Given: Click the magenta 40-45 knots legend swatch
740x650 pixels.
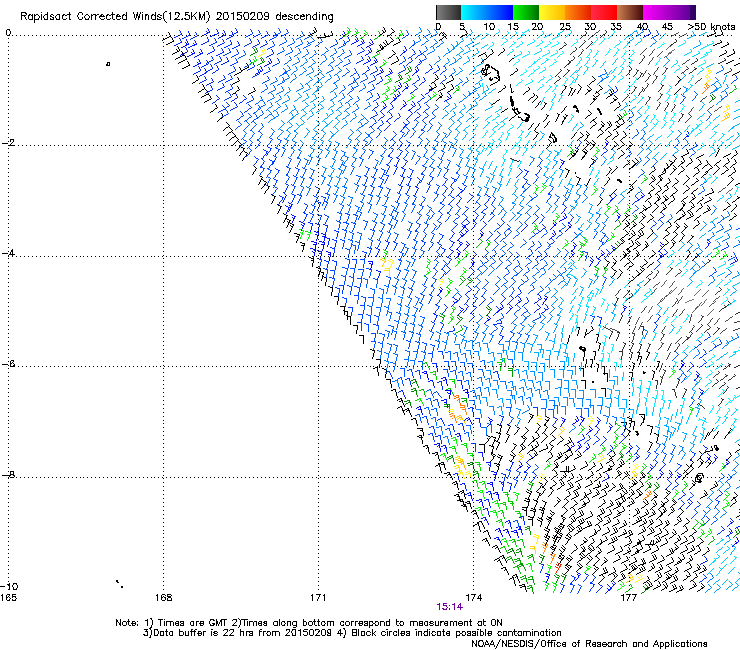Looking at the screenshot, I should 656,12.
